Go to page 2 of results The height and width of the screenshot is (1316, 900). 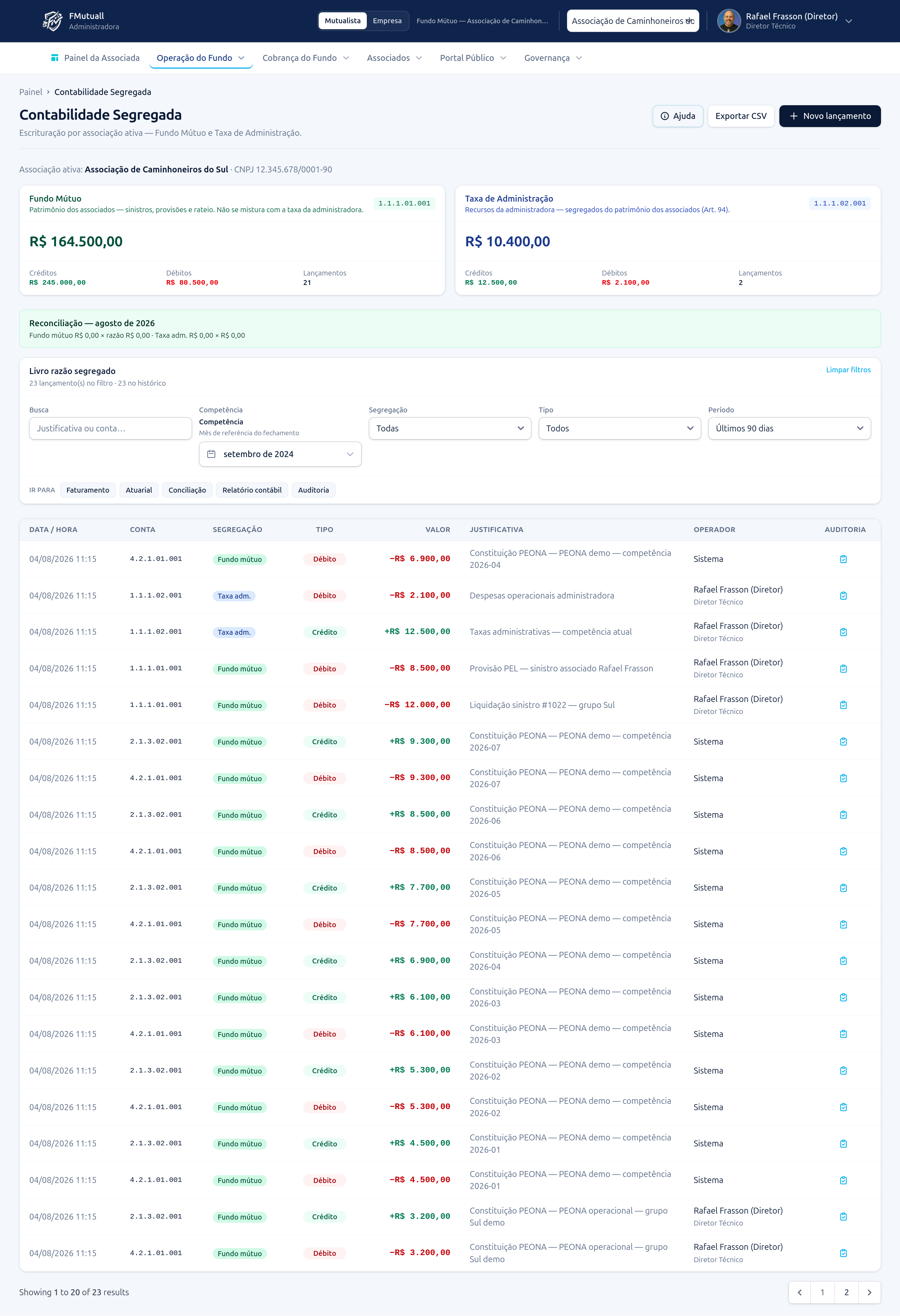coord(846,1292)
